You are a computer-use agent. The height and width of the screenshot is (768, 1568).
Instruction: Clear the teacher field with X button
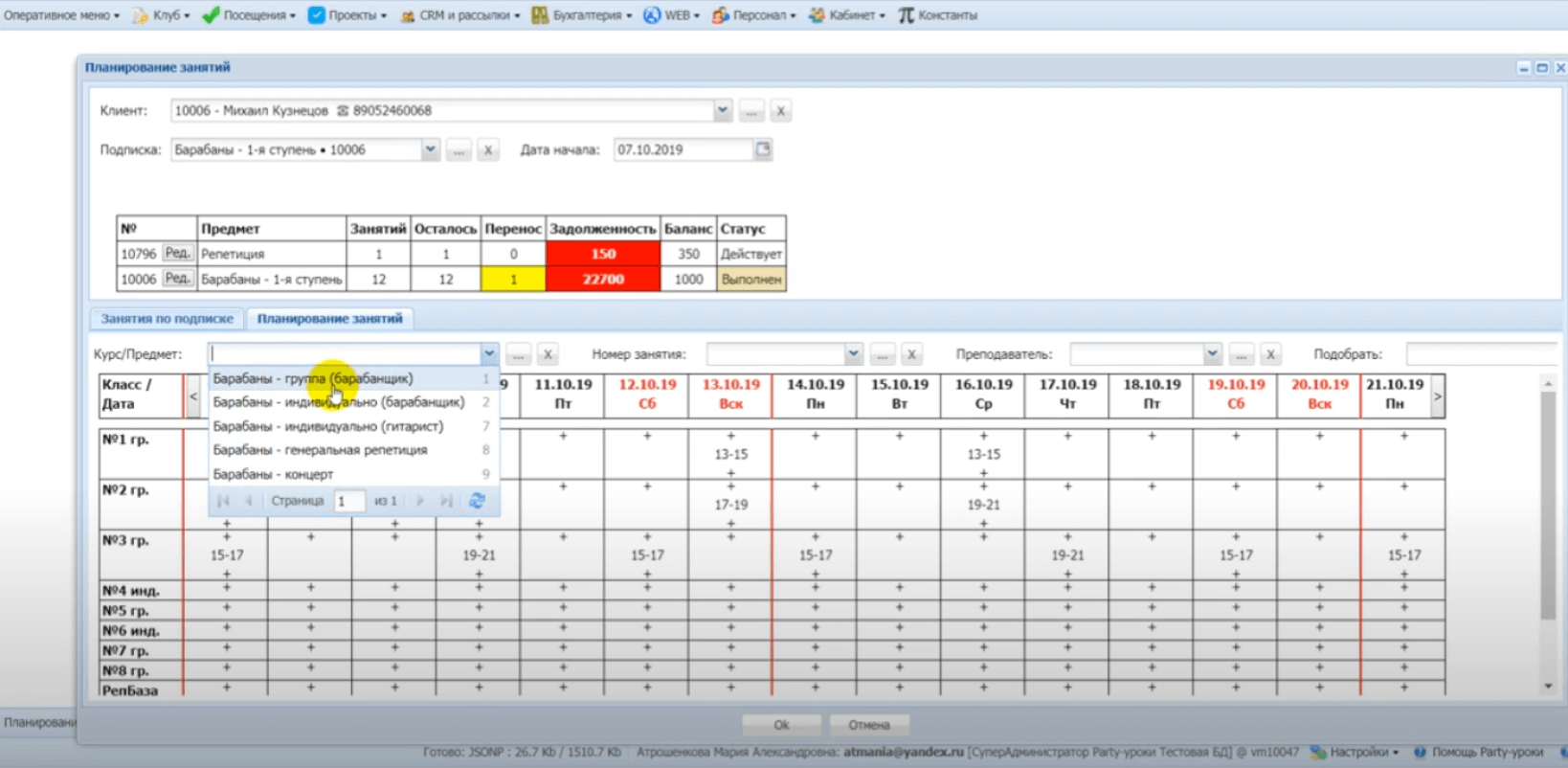point(1270,354)
